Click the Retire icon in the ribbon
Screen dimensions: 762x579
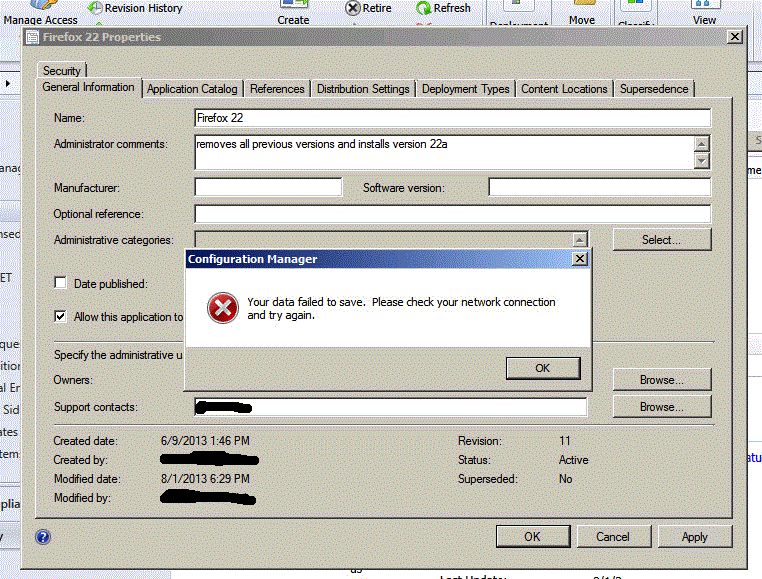point(353,8)
